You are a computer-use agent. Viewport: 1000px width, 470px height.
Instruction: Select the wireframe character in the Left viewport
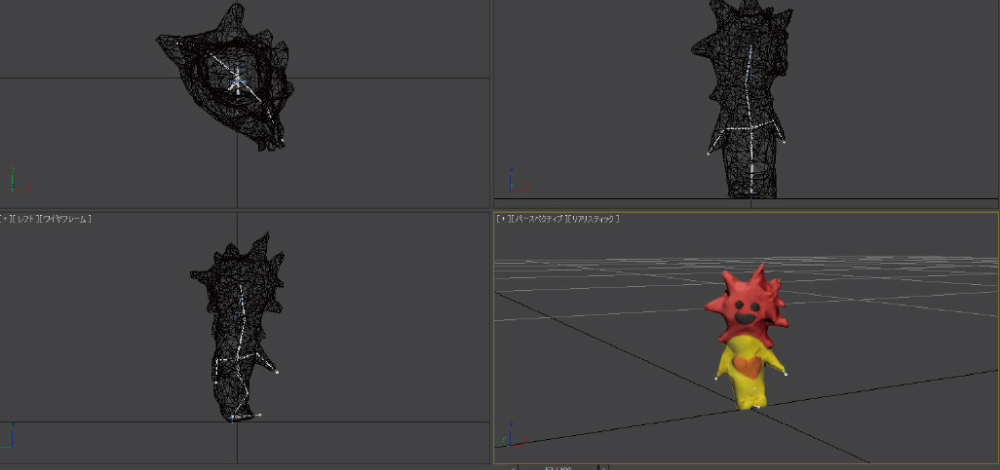point(239,327)
